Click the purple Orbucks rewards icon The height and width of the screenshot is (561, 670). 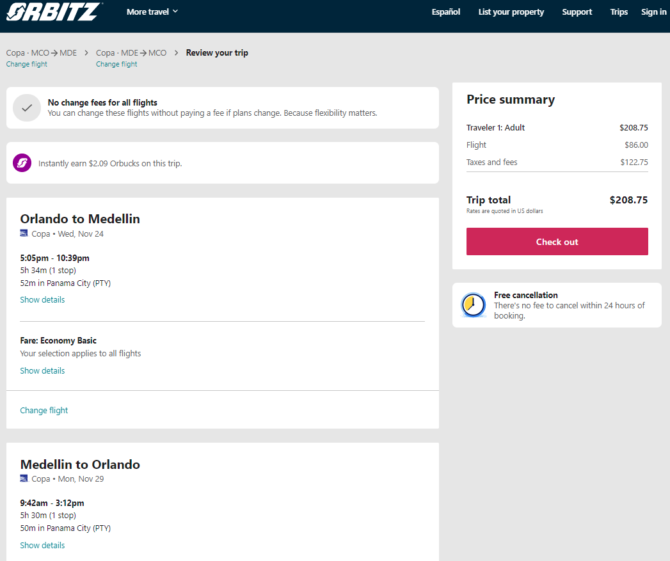click(x=22, y=163)
